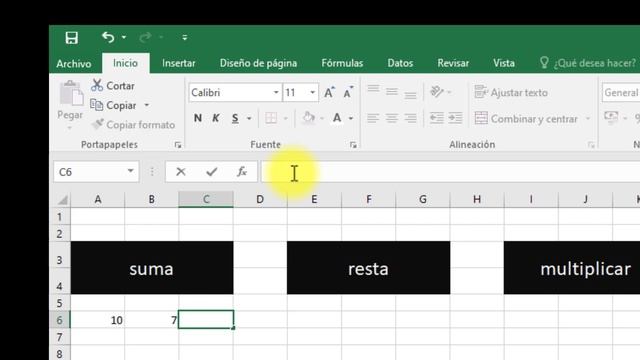Toggle underline S formatting

click(235, 118)
